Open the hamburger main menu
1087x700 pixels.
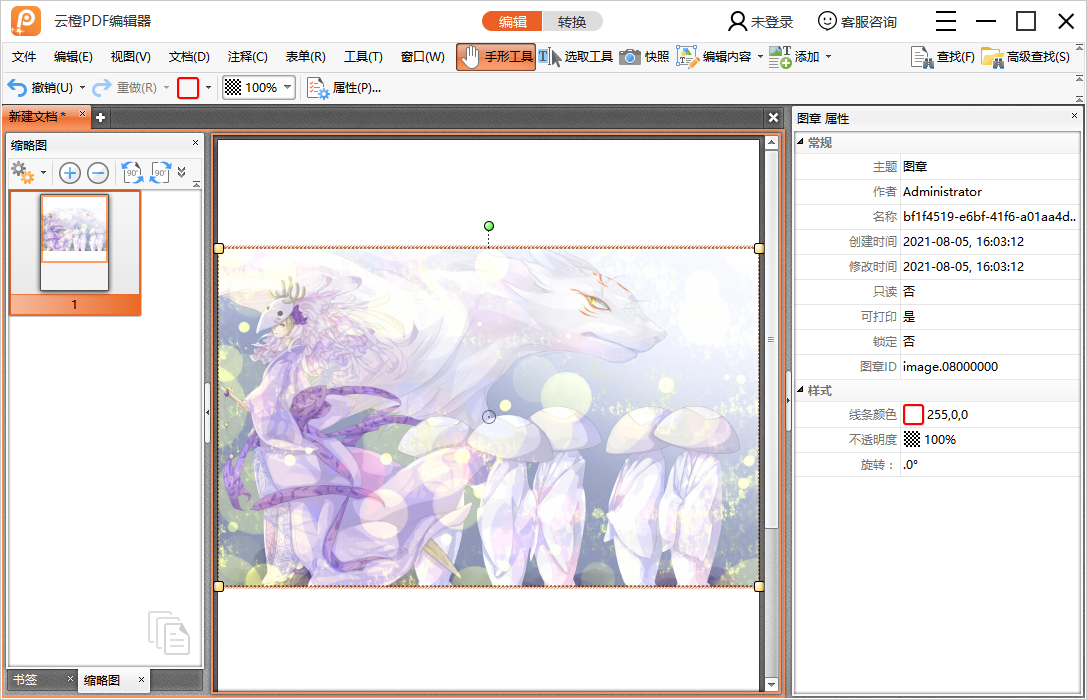click(x=946, y=21)
